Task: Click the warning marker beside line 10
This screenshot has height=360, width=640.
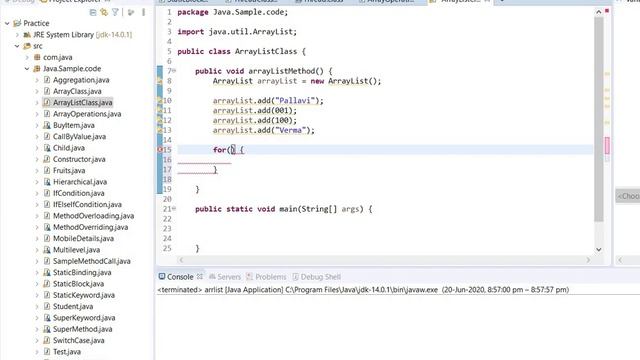Action: 160,101
